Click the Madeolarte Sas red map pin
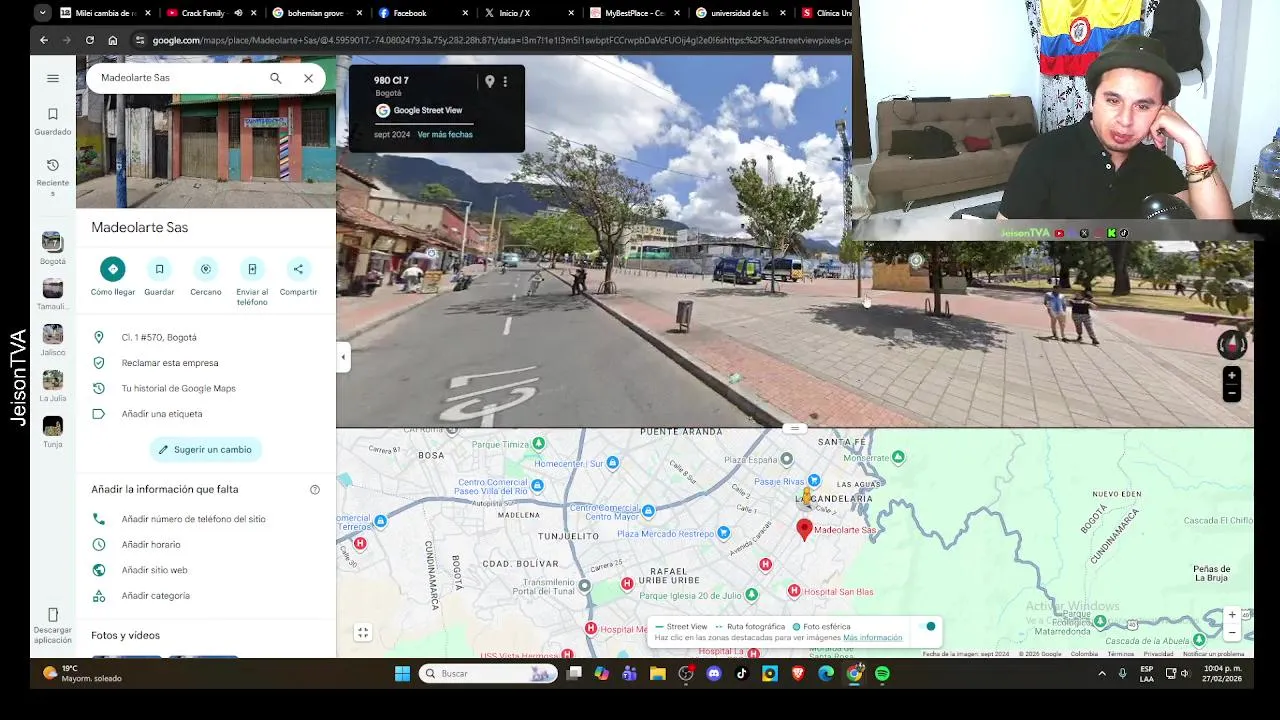The image size is (1280, 720). (804, 529)
